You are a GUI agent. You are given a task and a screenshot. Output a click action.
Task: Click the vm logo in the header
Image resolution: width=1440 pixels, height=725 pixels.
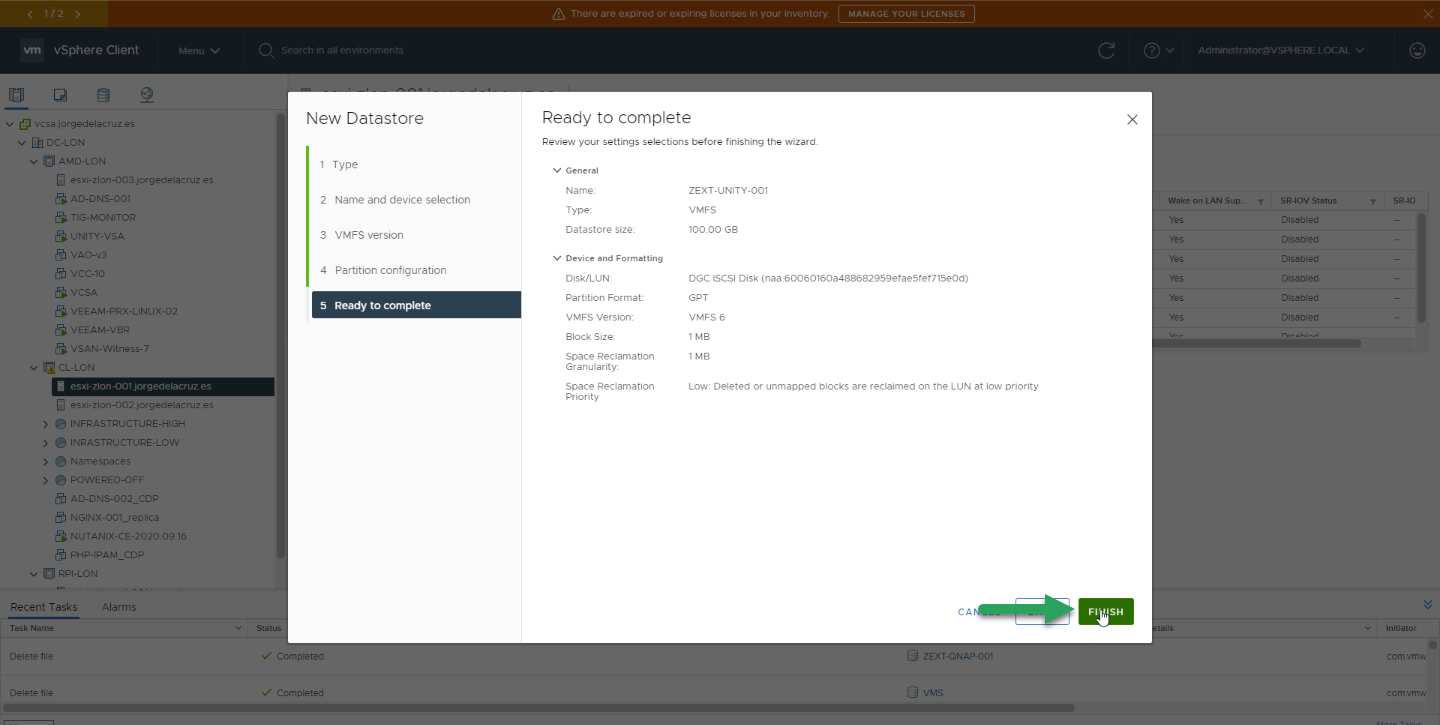pos(32,50)
